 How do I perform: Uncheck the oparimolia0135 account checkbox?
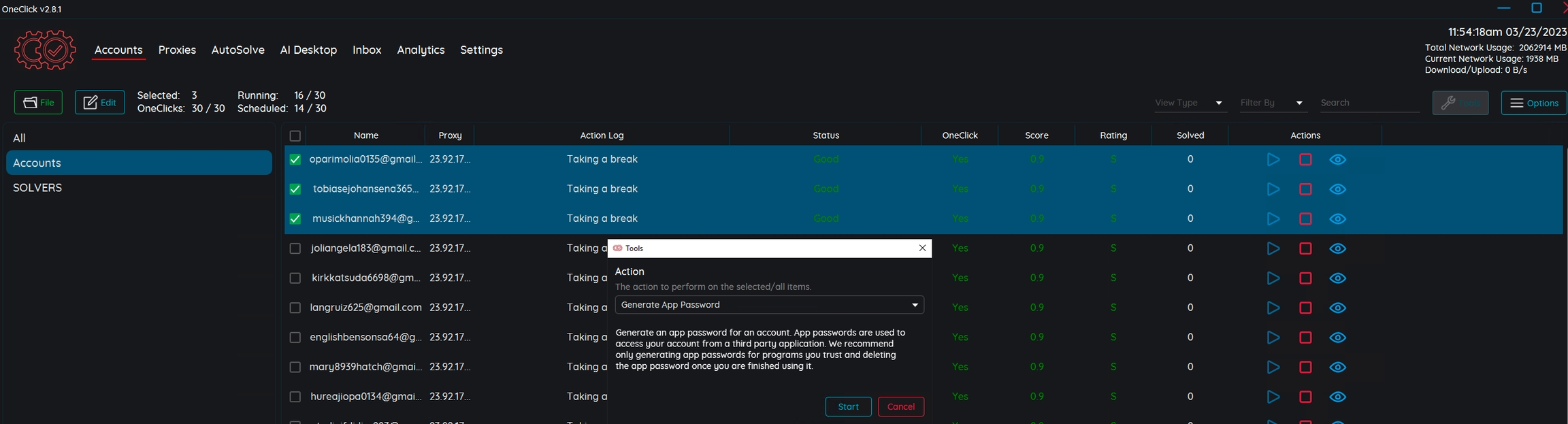(295, 160)
